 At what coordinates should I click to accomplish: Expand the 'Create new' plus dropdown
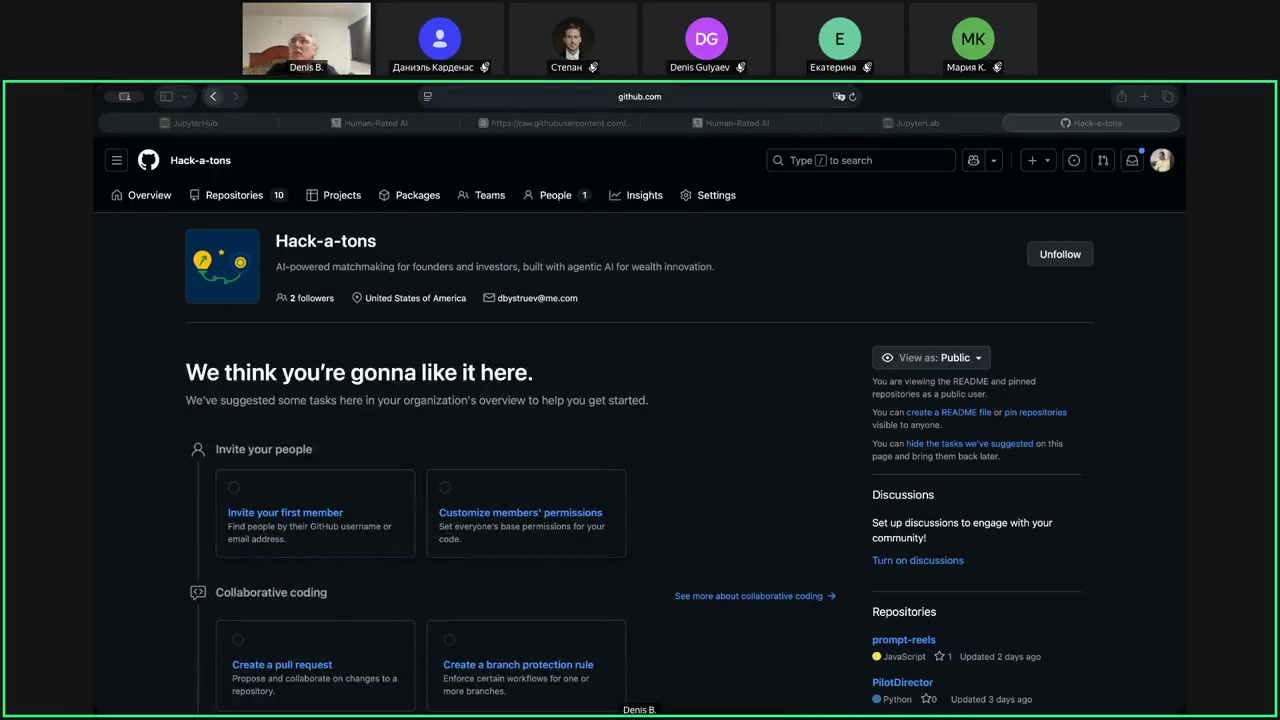1039,160
